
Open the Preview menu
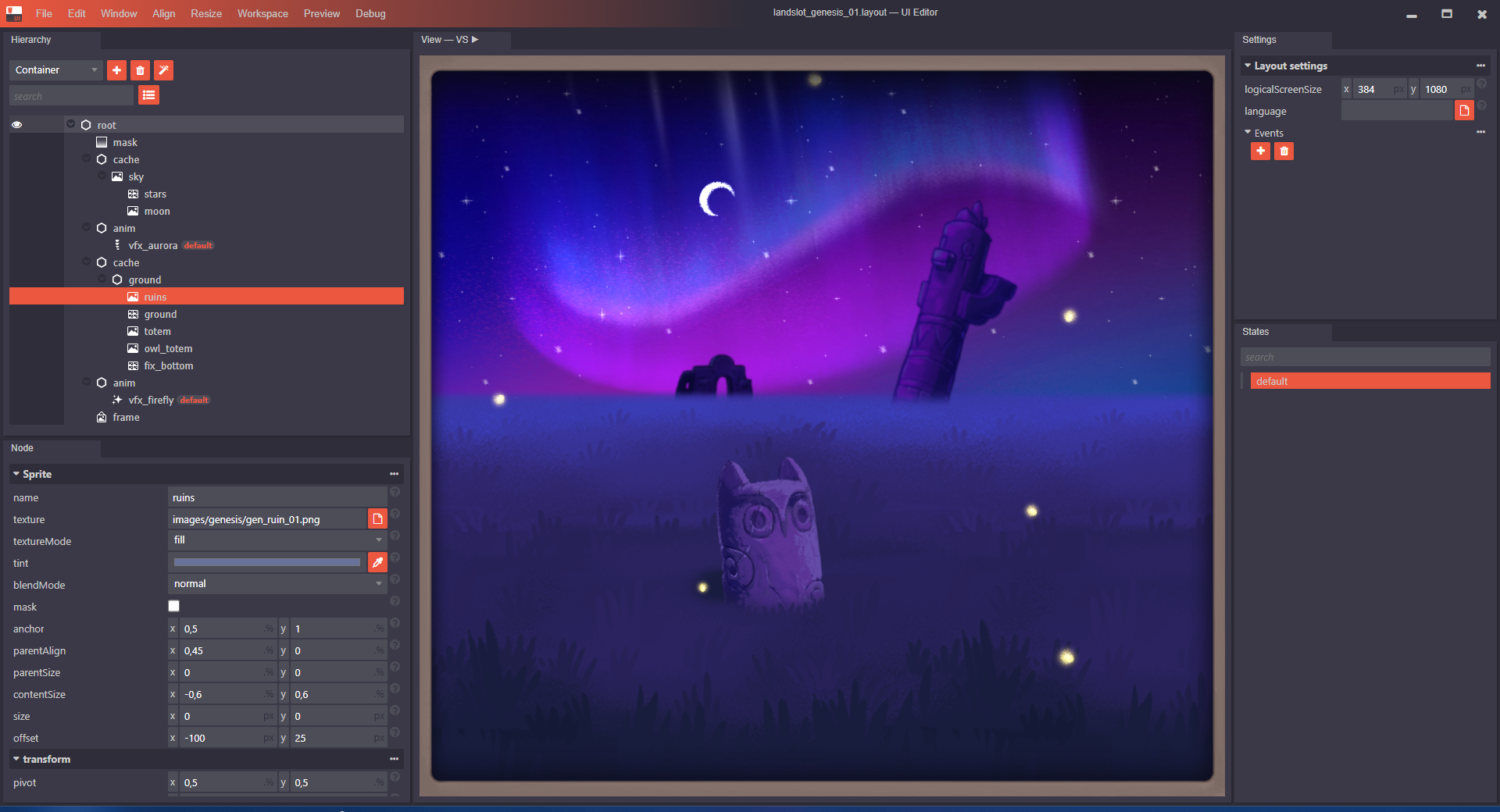pos(321,14)
